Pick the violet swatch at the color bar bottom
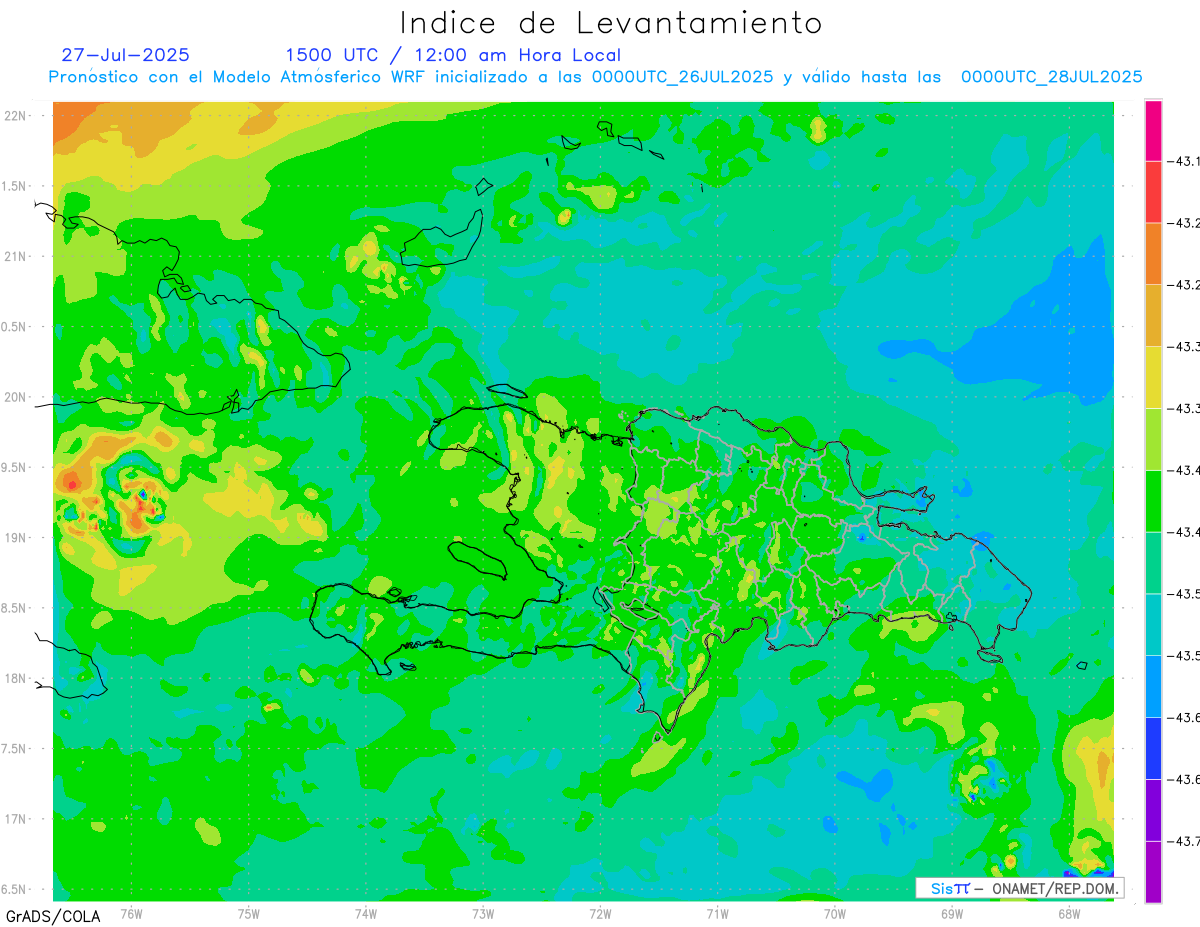Viewport: 1200px width, 927px height. (x=1153, y=872)
